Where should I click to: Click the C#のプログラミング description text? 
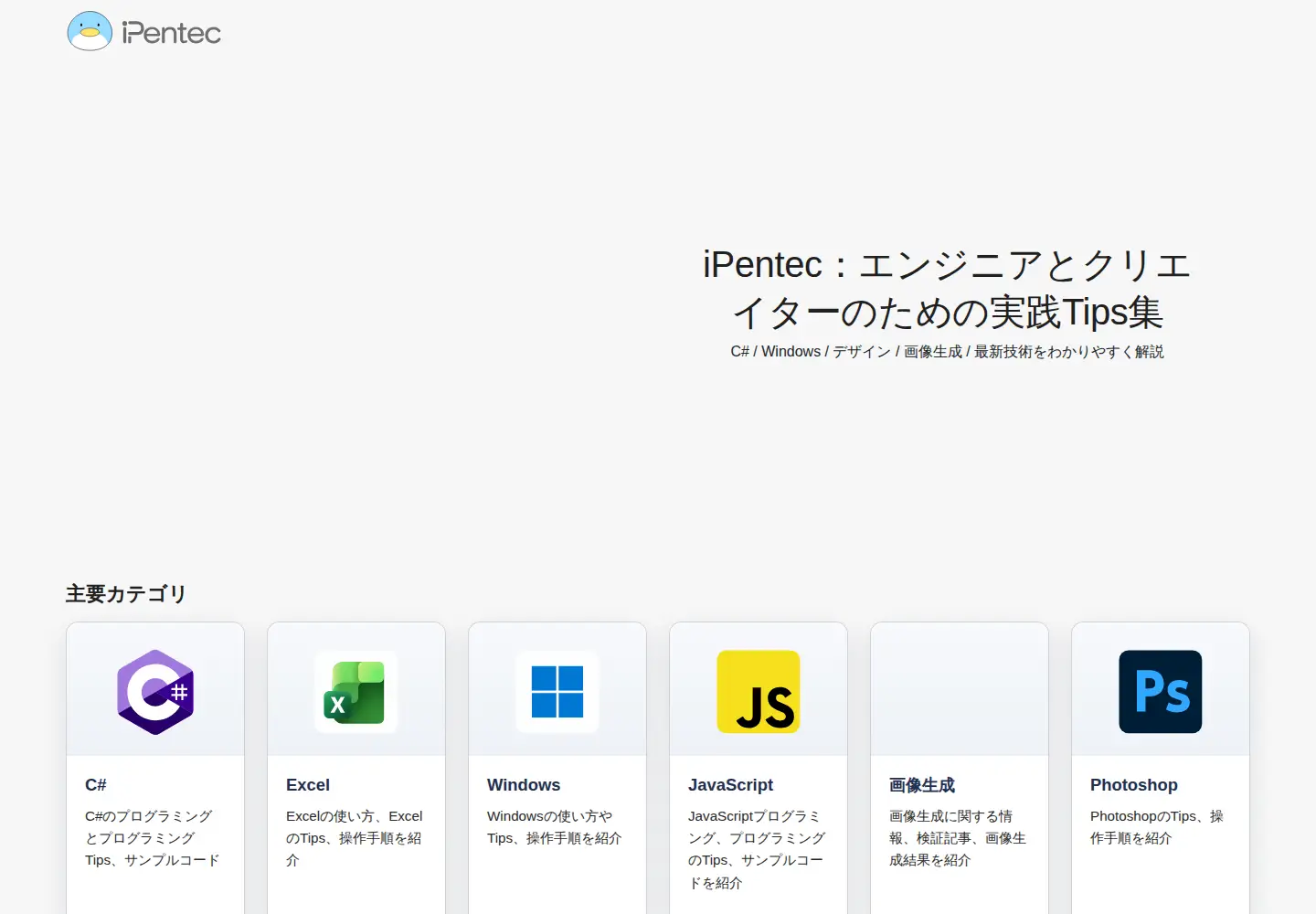click(x=153, y=838)
